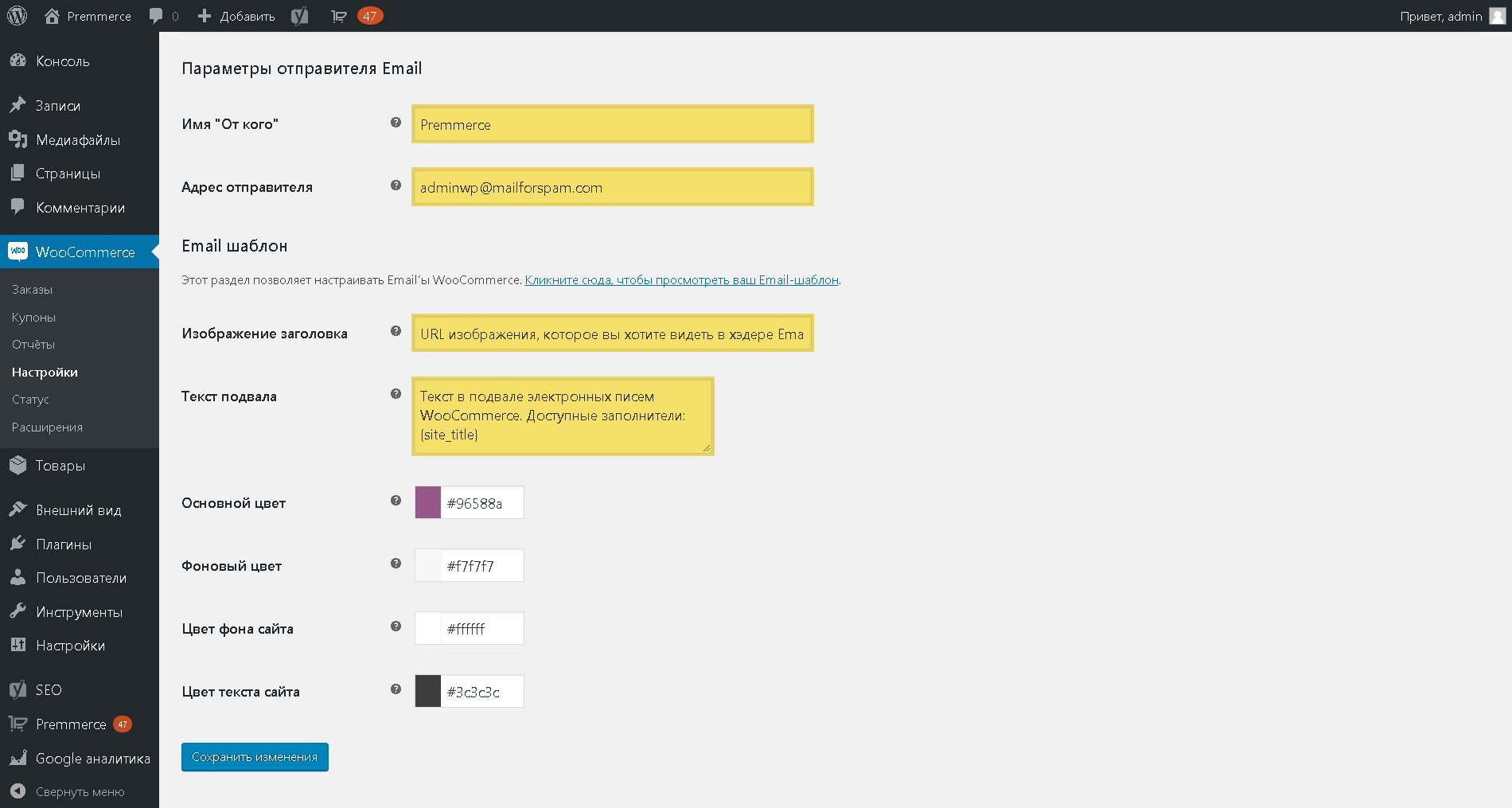The height and width of the screenshot is (808, 1512).
Task: Open the WordPress logo menu
Action: tap(18, 16)
